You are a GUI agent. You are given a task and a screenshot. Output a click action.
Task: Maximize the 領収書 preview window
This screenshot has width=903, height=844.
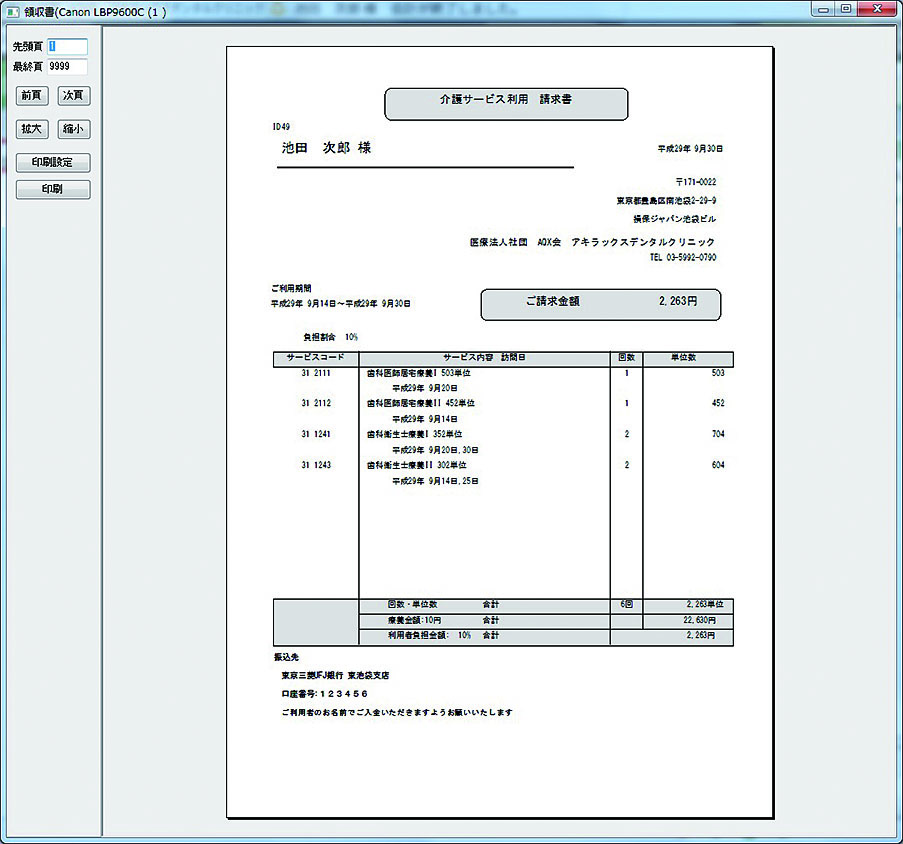pos(846,9)
